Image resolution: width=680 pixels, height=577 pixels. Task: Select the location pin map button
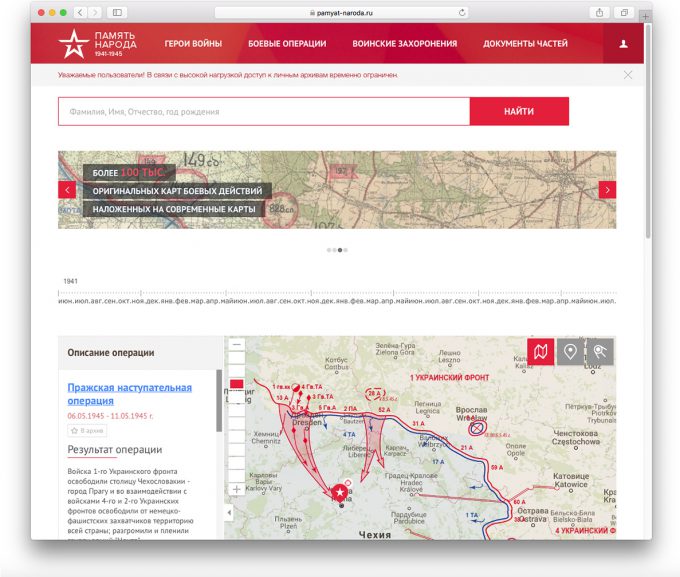(x=570, y=351)
